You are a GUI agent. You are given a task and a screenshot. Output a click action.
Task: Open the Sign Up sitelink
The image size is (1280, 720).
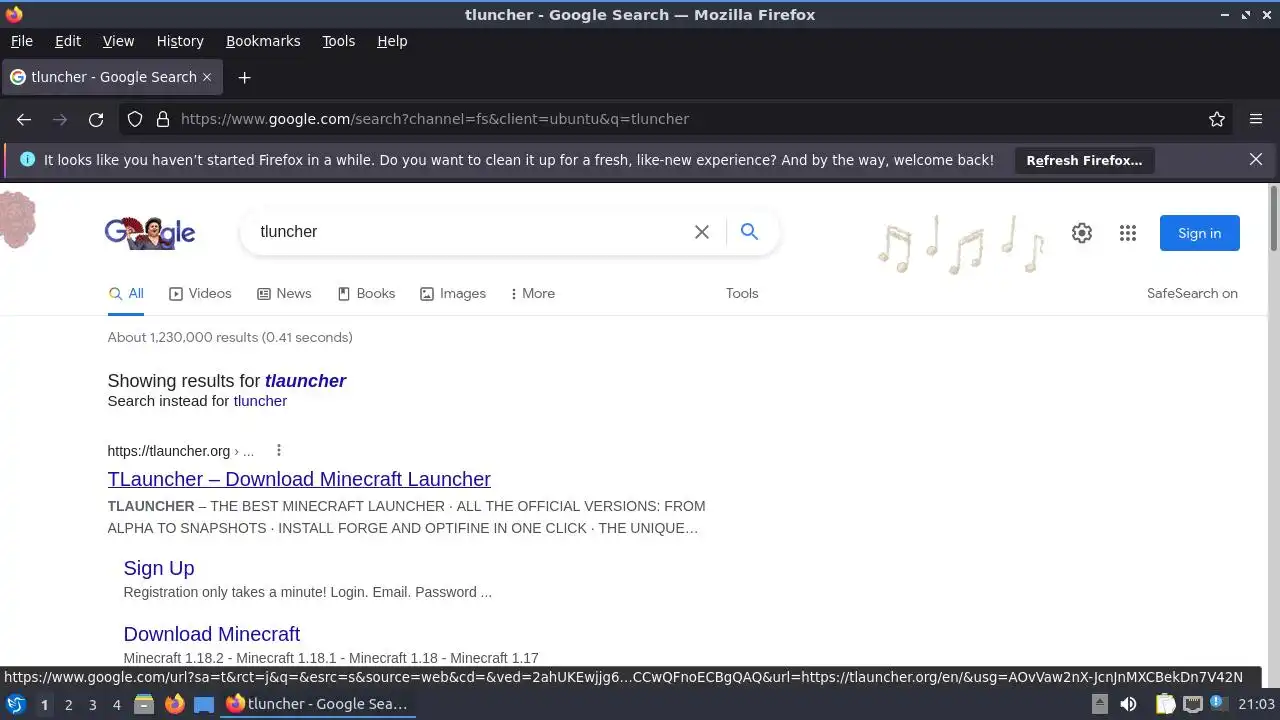(159, 568)
